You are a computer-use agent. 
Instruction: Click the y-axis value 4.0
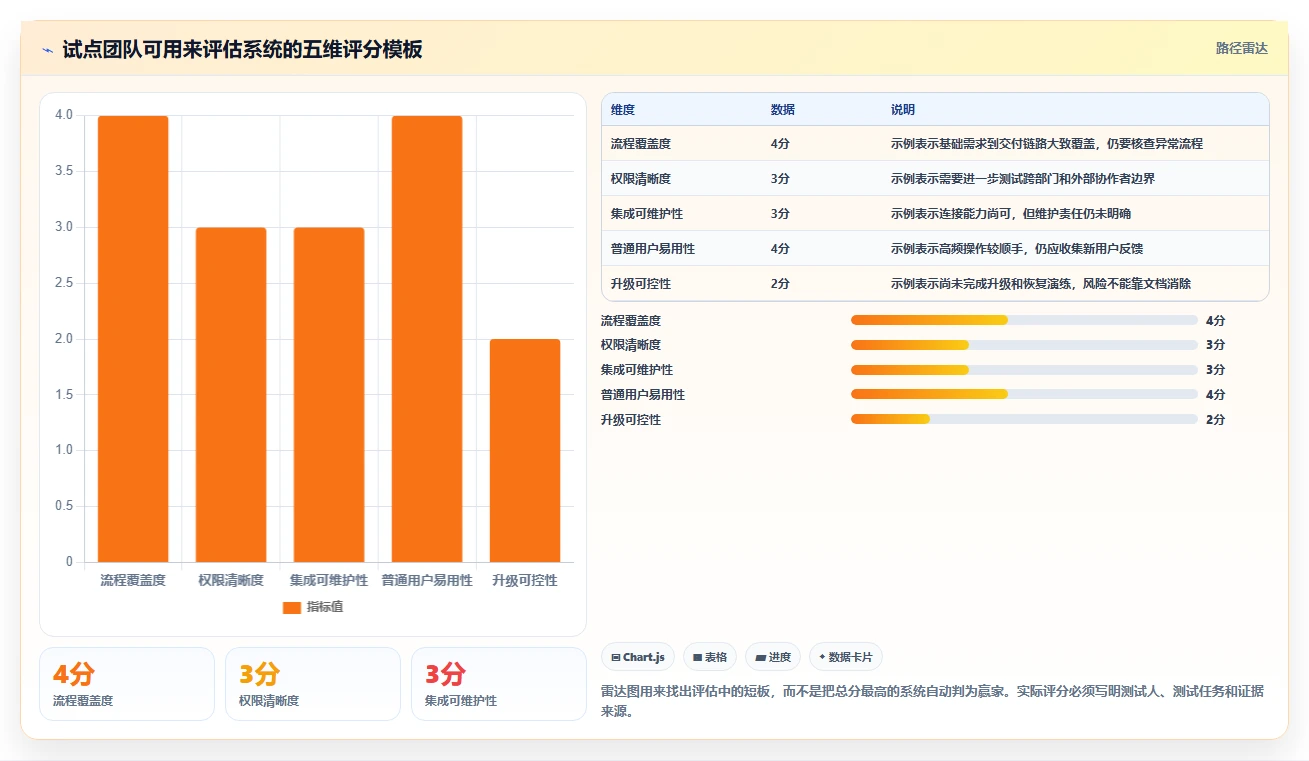(64, 115)
